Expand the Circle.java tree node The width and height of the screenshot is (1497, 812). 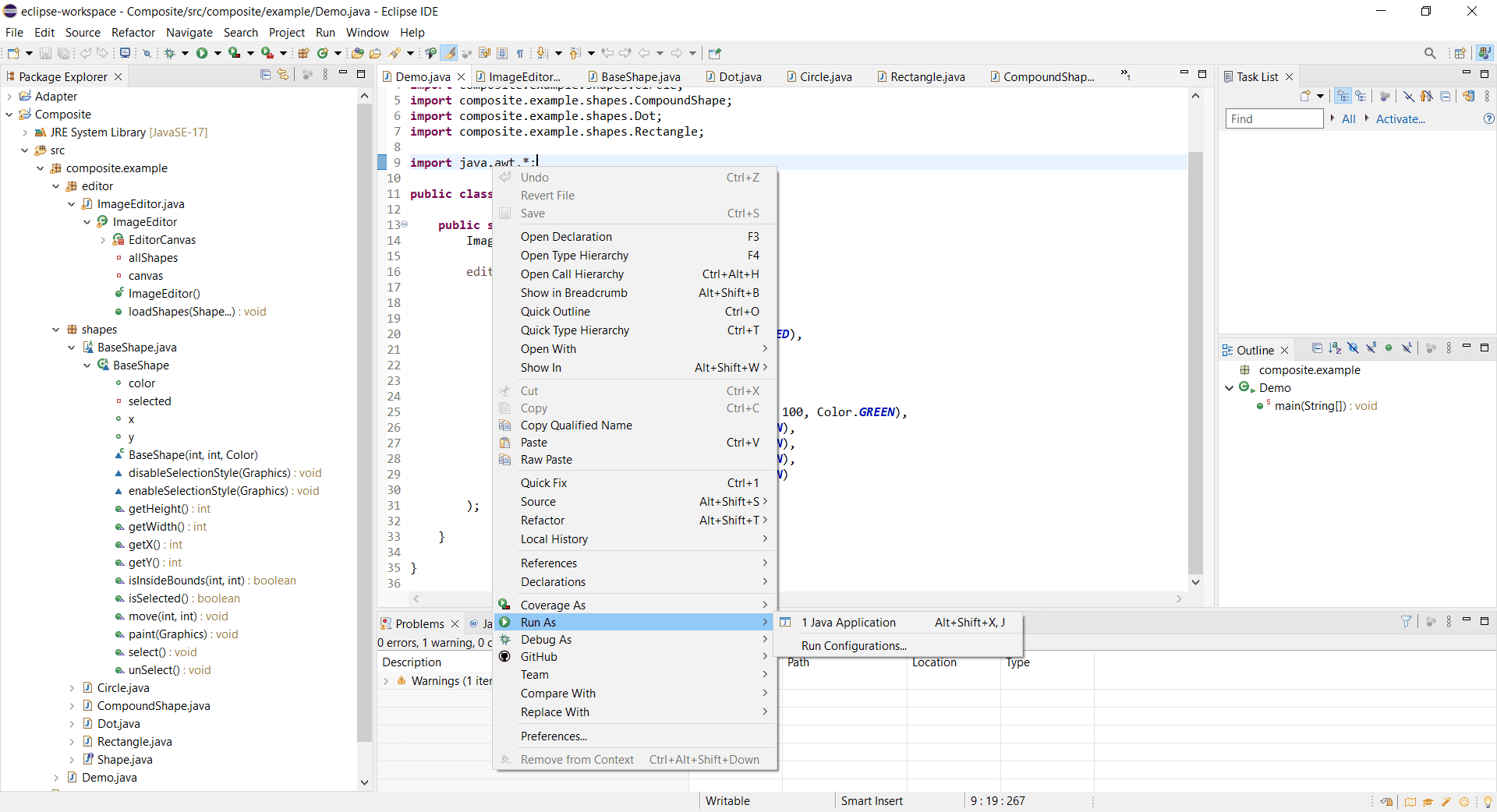pyautogui.click(x=72, y=688)
